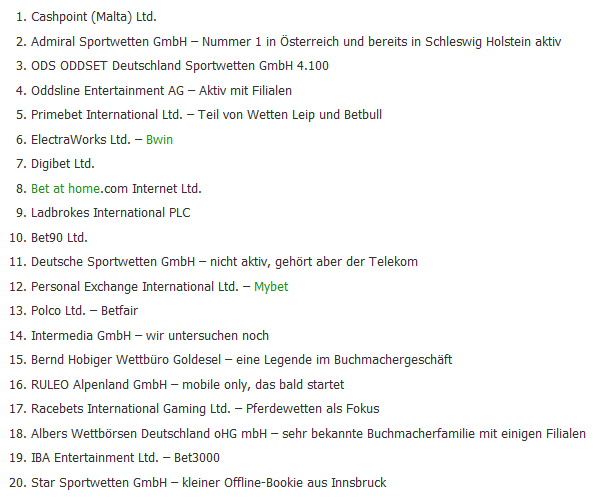Select Bernd Hobiger Wettbüro Goldesel entry
This screenshot has width=602, height=500.
(x=241, y=360)
